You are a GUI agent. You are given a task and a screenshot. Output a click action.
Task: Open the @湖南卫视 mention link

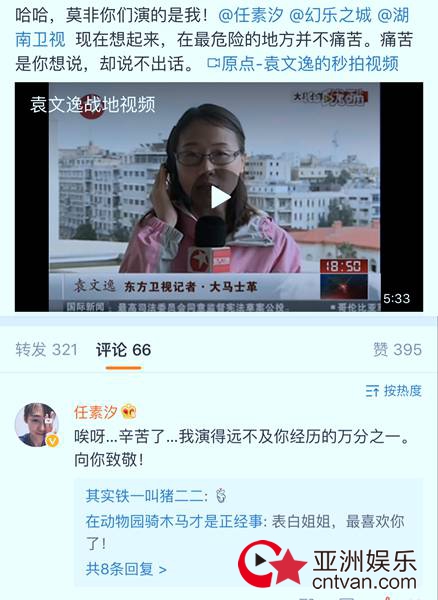[212, 28]
